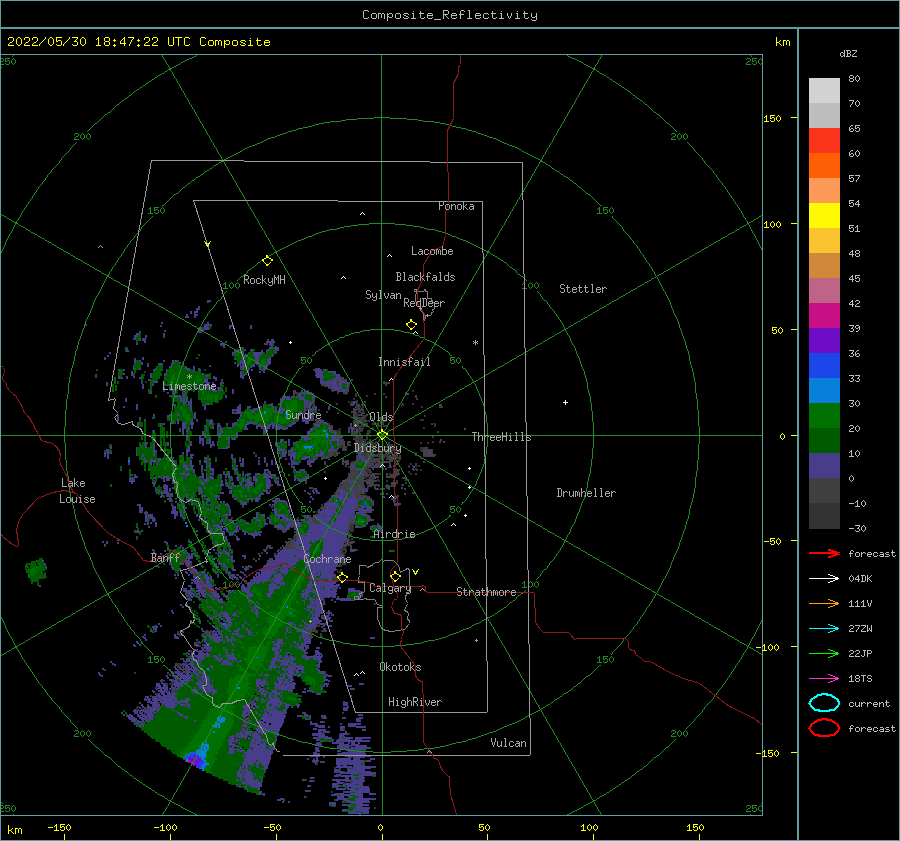This screenshot has width=900, height=841.
Task: Click the km unit label at top right
Action: pos(782,42)
